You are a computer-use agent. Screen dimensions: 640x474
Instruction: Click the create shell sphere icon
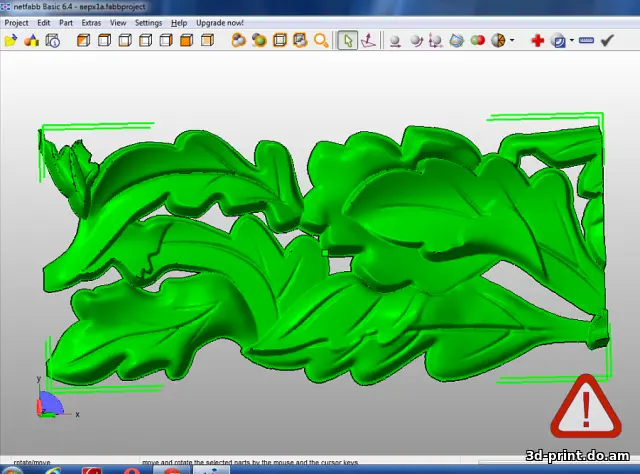coord(498,40)
